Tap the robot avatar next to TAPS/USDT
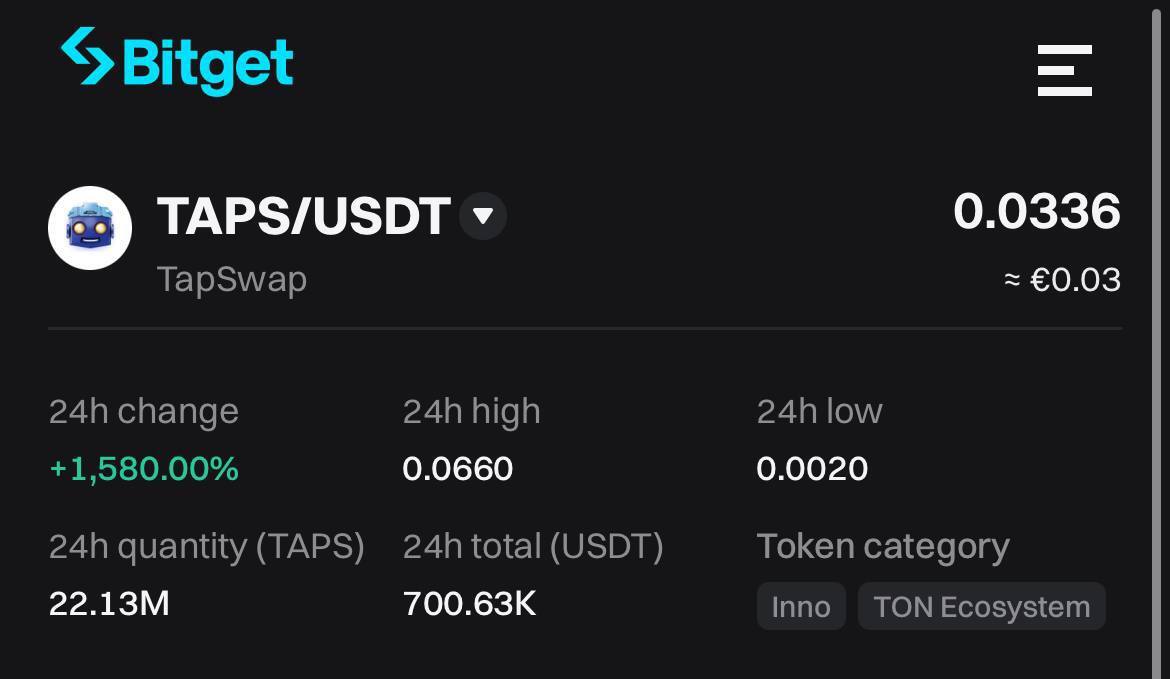Viewport: 1170px width, 679px height. pos(90,227)
